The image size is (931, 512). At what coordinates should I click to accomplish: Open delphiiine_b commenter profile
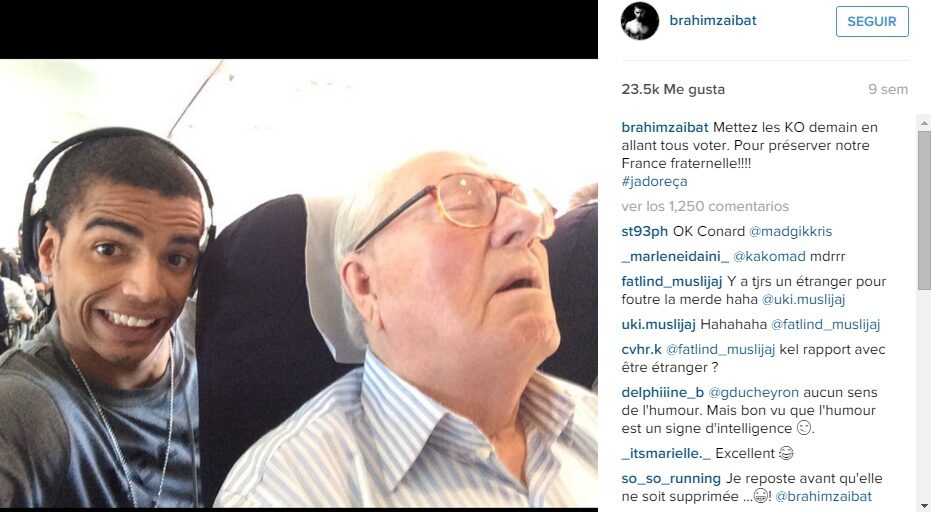(x=663, y=392)
